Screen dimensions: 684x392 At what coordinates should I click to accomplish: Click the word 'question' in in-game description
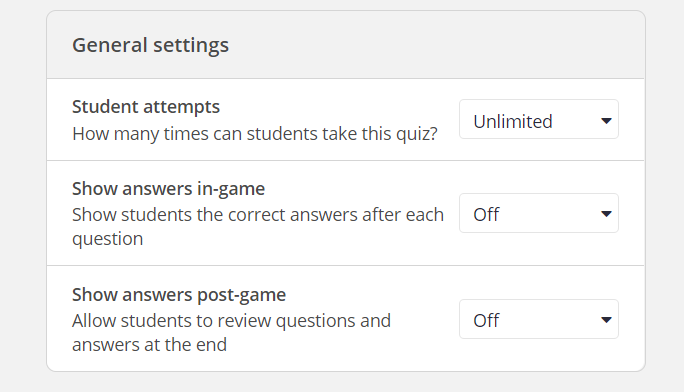[108, 239]
